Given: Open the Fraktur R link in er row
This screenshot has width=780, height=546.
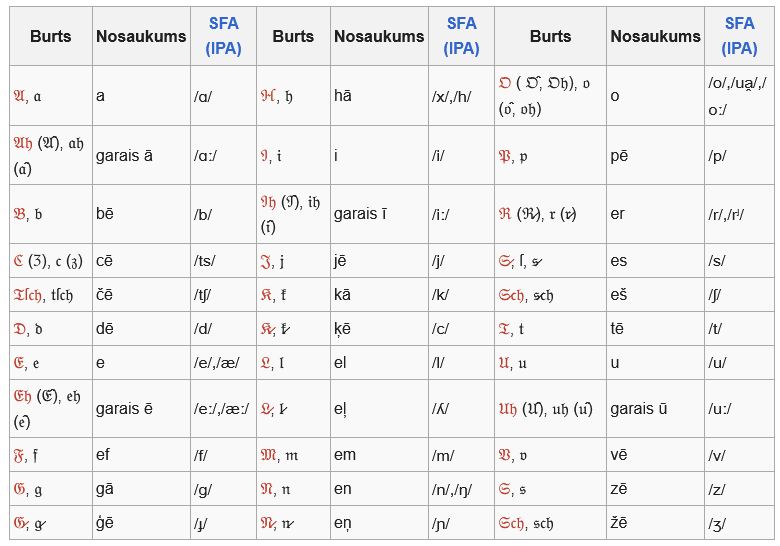Looking at the screenshot, I should click(506, 213).
